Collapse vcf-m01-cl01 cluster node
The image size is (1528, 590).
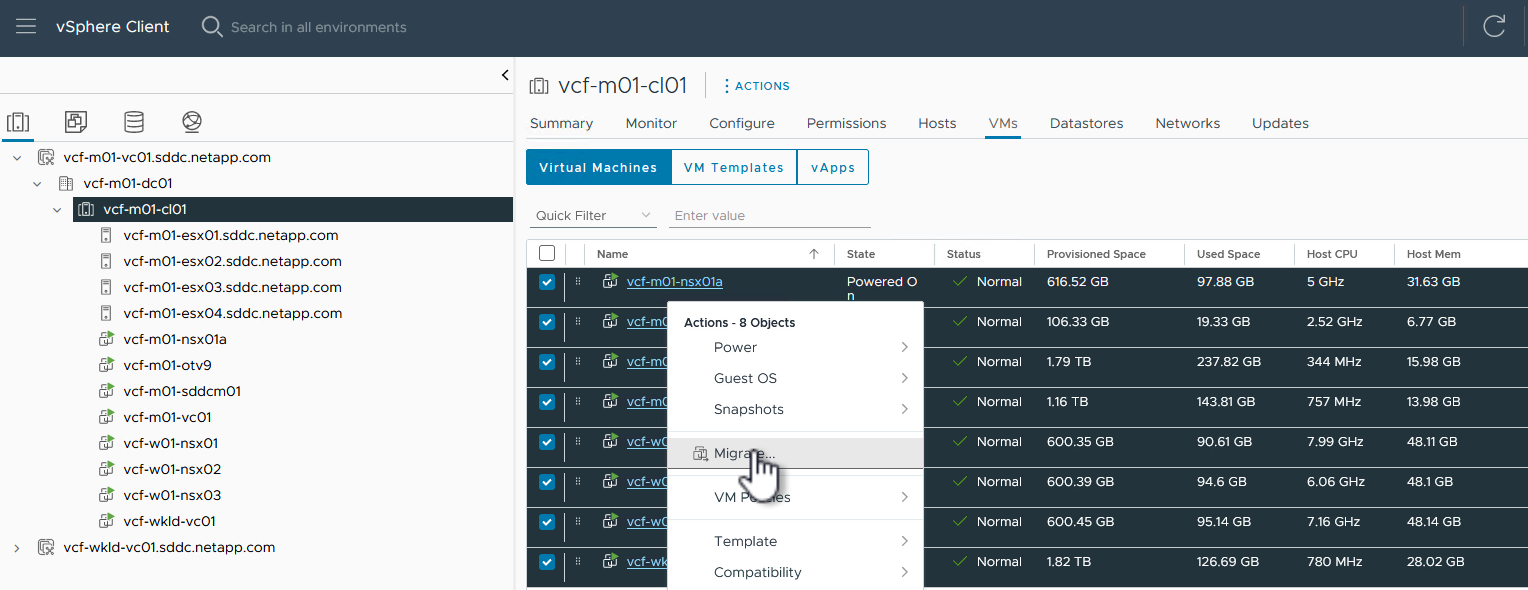(57, 210)
